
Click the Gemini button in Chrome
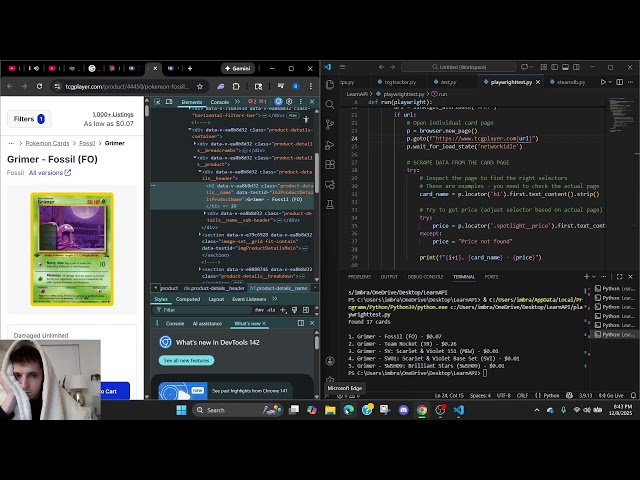(x=238, y=68)
